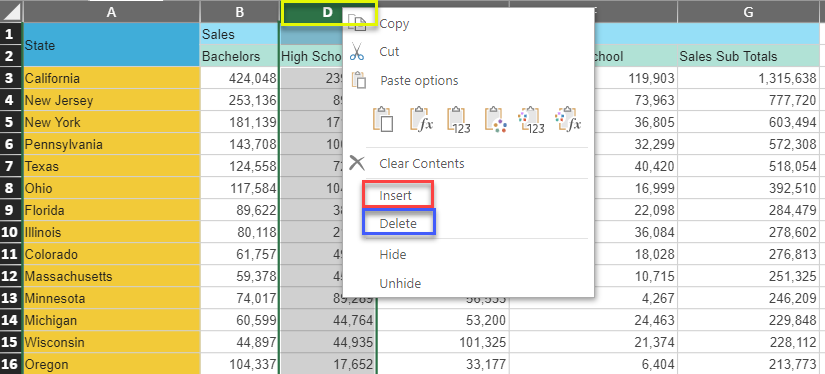This screenshot has height=374, width=825.
Task: Click the select-all triangle corner
Action: point(12,11)
